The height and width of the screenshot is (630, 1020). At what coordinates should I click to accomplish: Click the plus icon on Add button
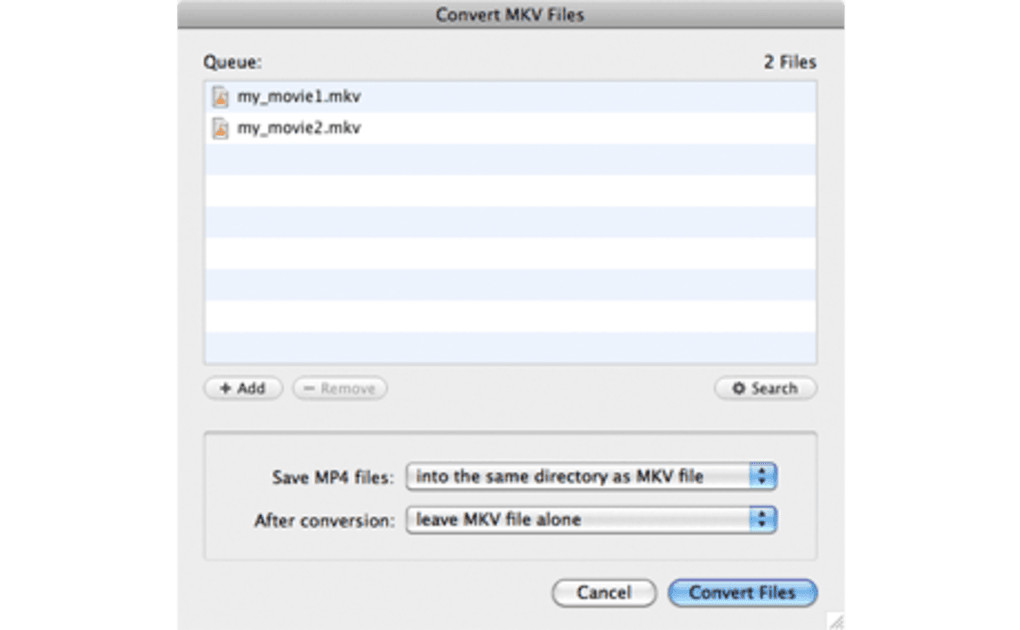pos(225,388)
